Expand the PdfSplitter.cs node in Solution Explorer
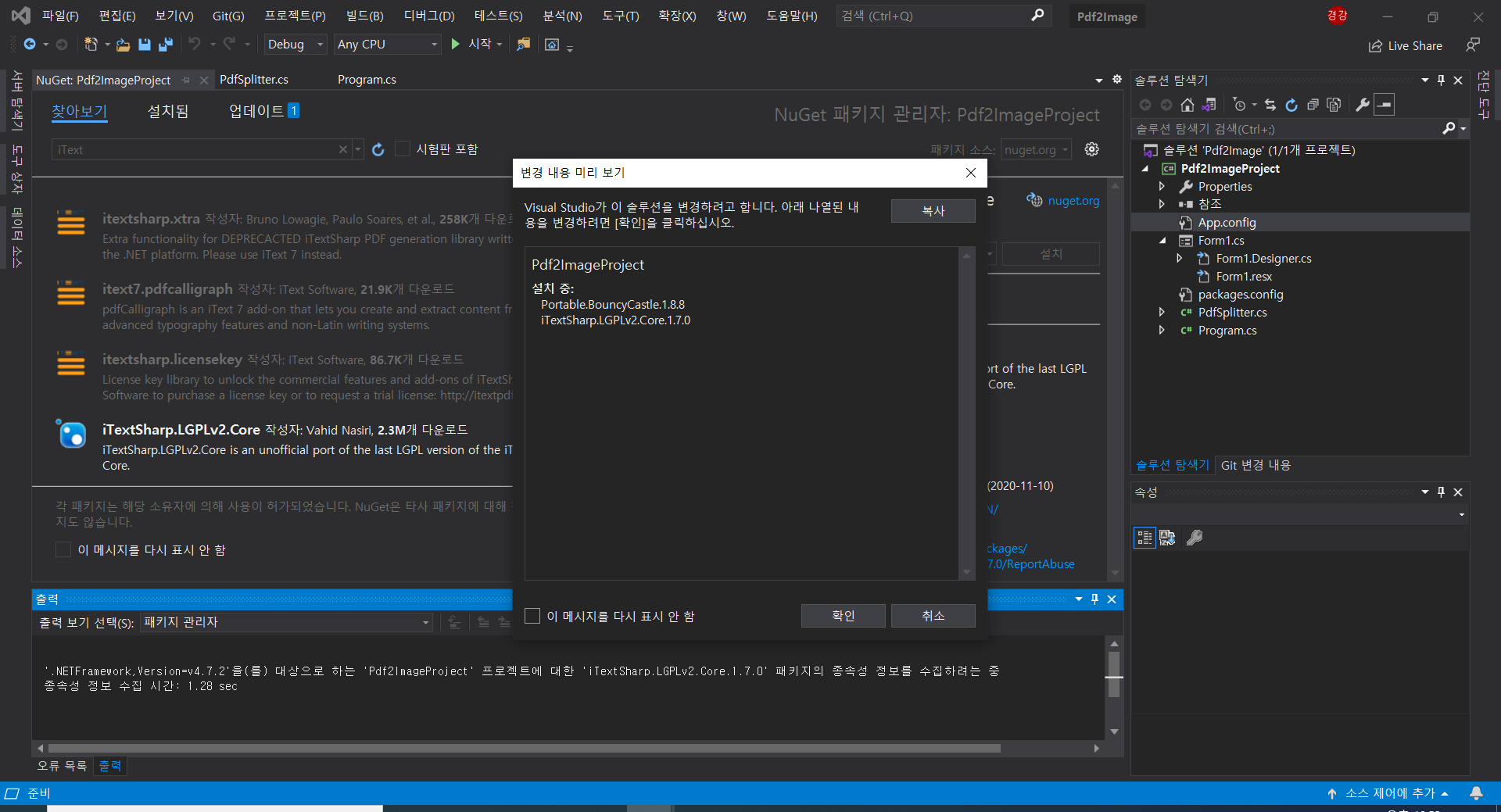1501x812 pixels. [x=1162, y=312]
